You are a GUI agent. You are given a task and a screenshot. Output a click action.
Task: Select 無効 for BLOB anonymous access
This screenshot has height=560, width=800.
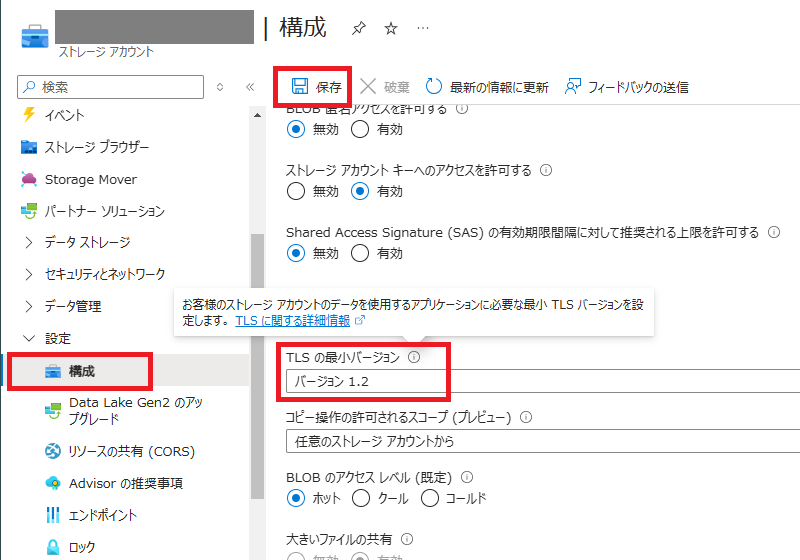pyautogui.click(x=296, y=130)
